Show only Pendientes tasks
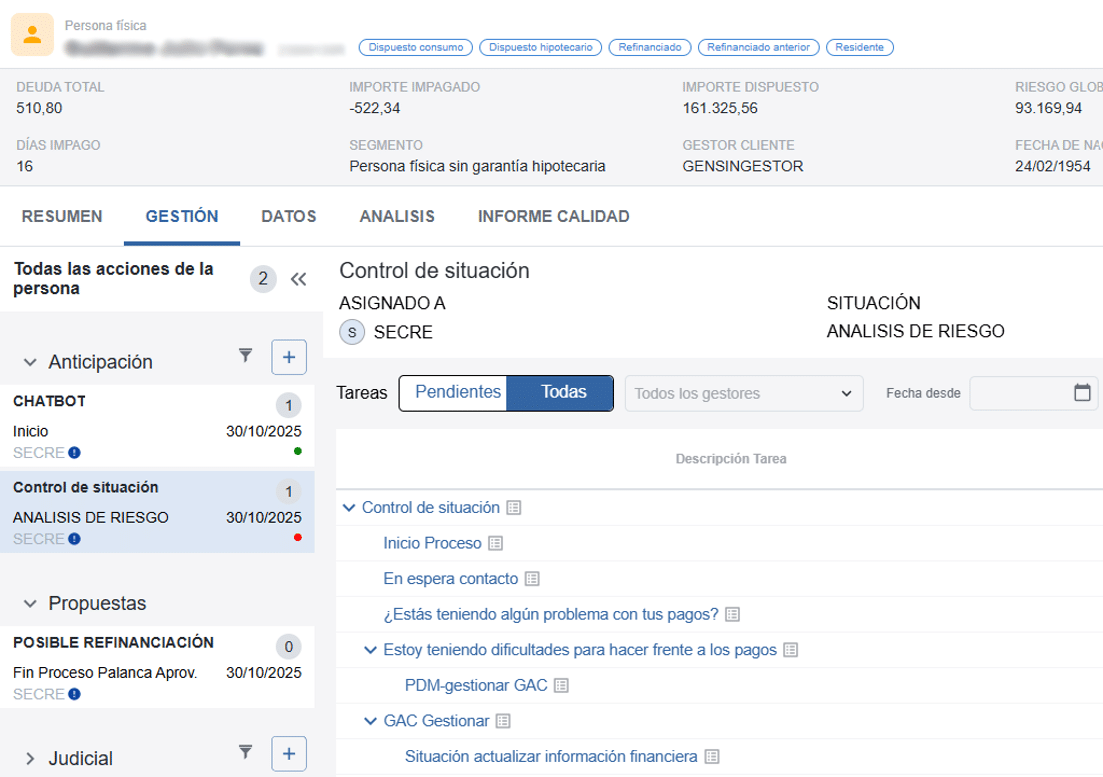Screen dimensions: 1103x777 click(457, 393)
